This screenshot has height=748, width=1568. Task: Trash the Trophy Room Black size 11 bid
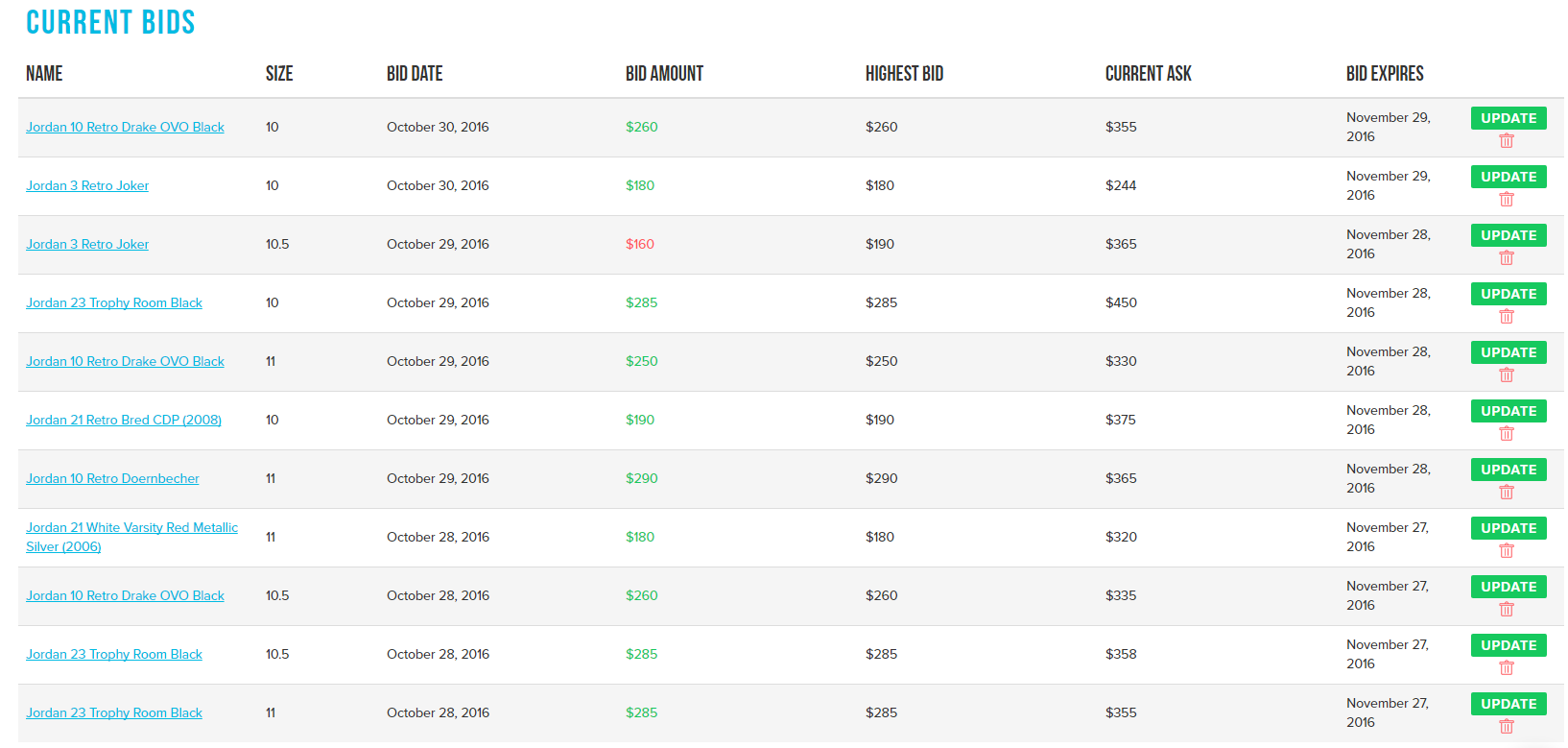(x=1507, y=727)
